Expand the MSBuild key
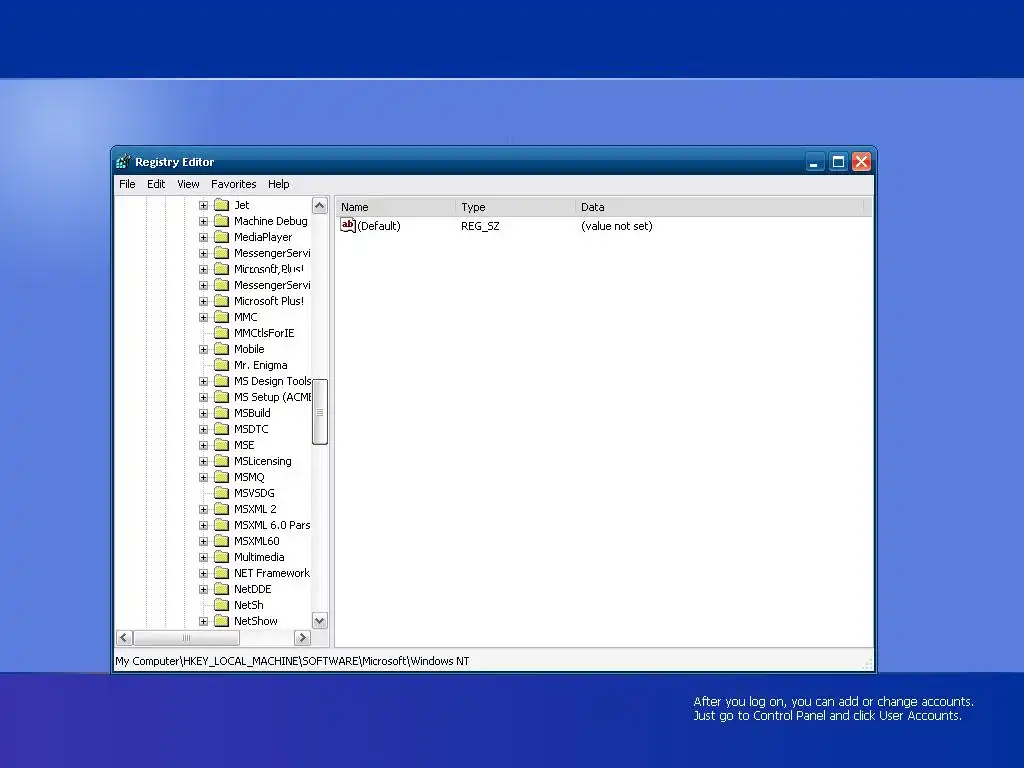1024x768 pixels. [x=204, y=413]
